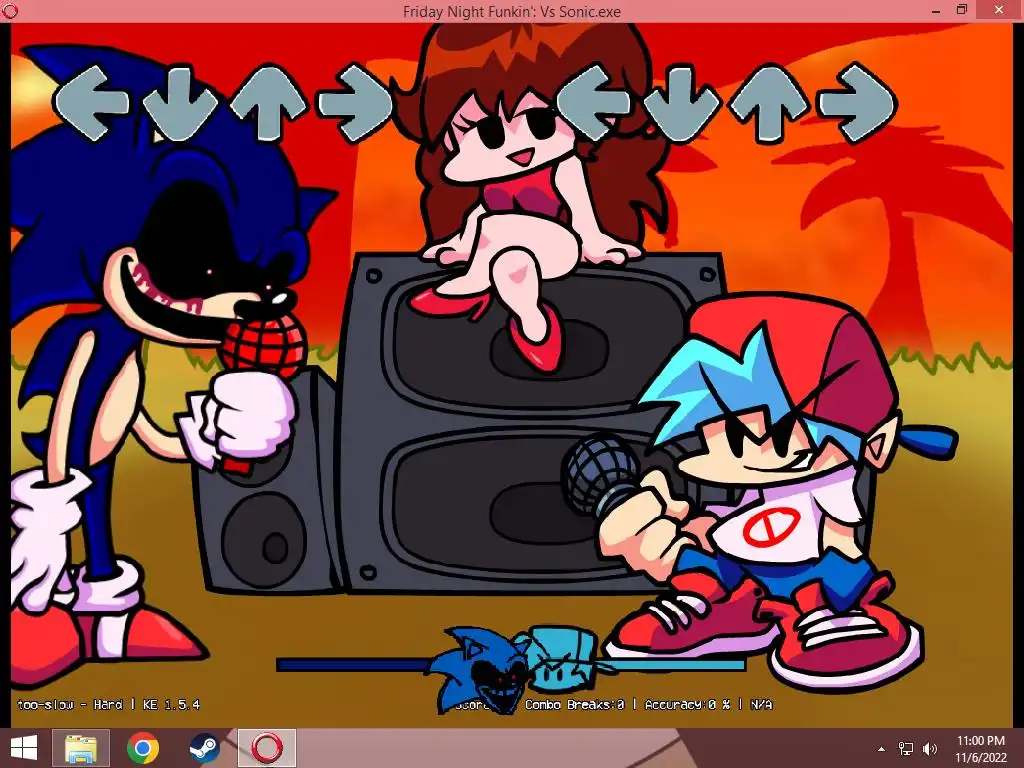
Task: Restore down the Vs Sonic.exe window
Action: tap(961, 10)
